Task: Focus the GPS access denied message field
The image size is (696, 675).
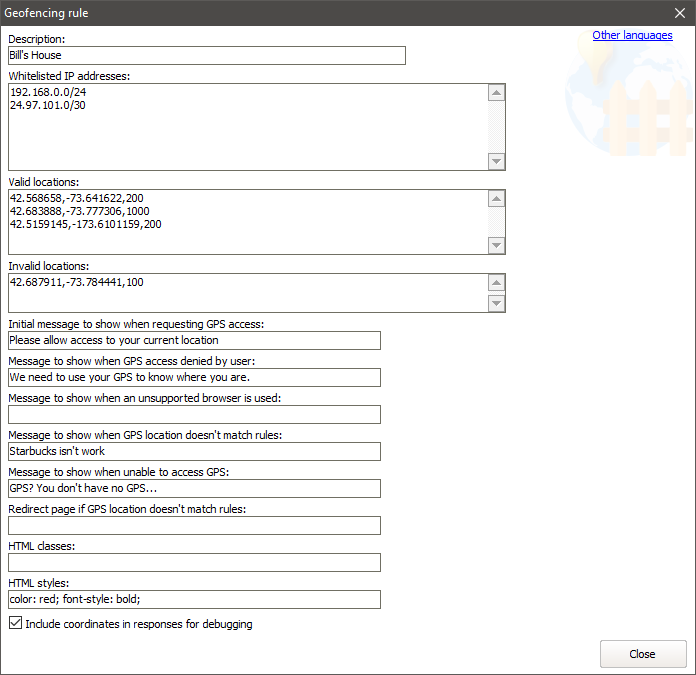Action: (194, 377)
